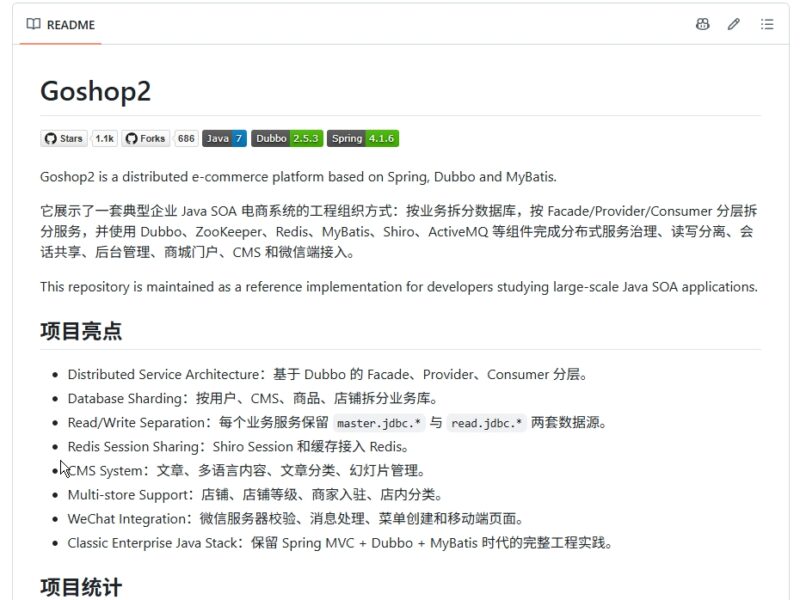Click the 1.1k stars count badge
The height and width of the screenshot is (600, 800).
coord(105,138)
